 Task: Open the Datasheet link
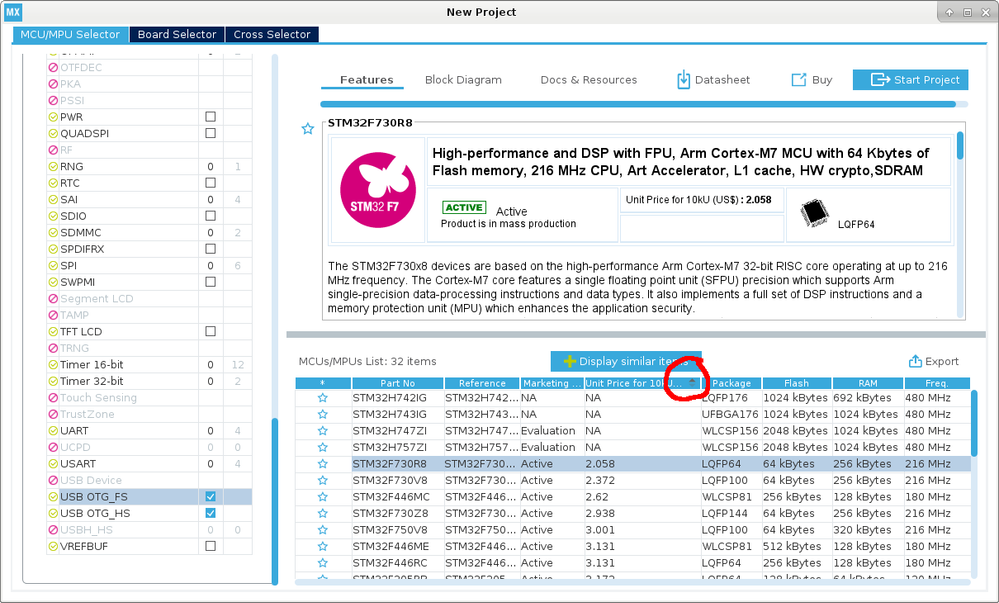713,80
